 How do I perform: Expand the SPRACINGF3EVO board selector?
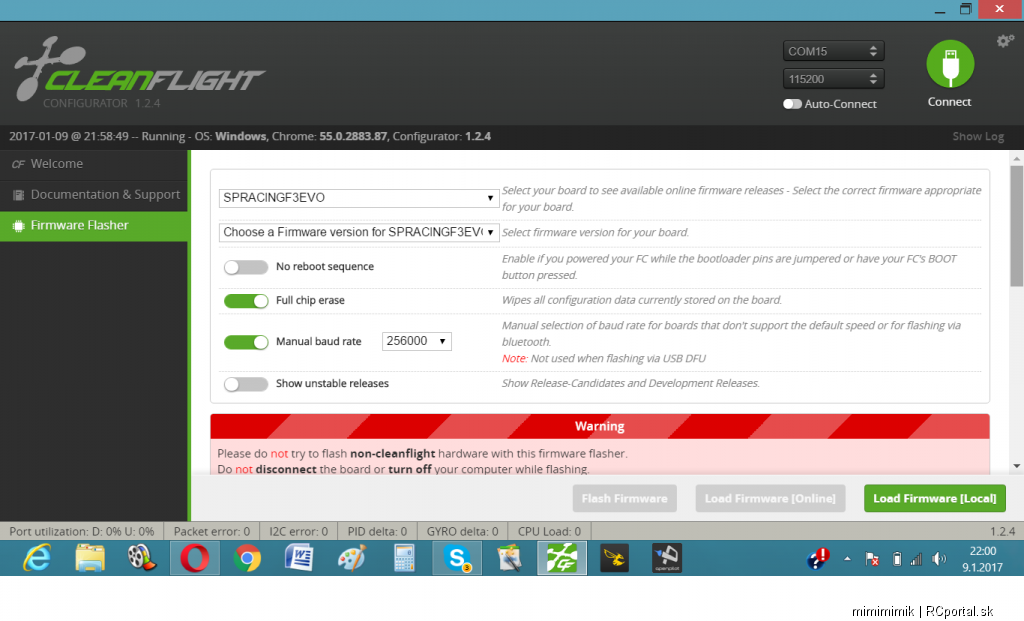(359, 198)
